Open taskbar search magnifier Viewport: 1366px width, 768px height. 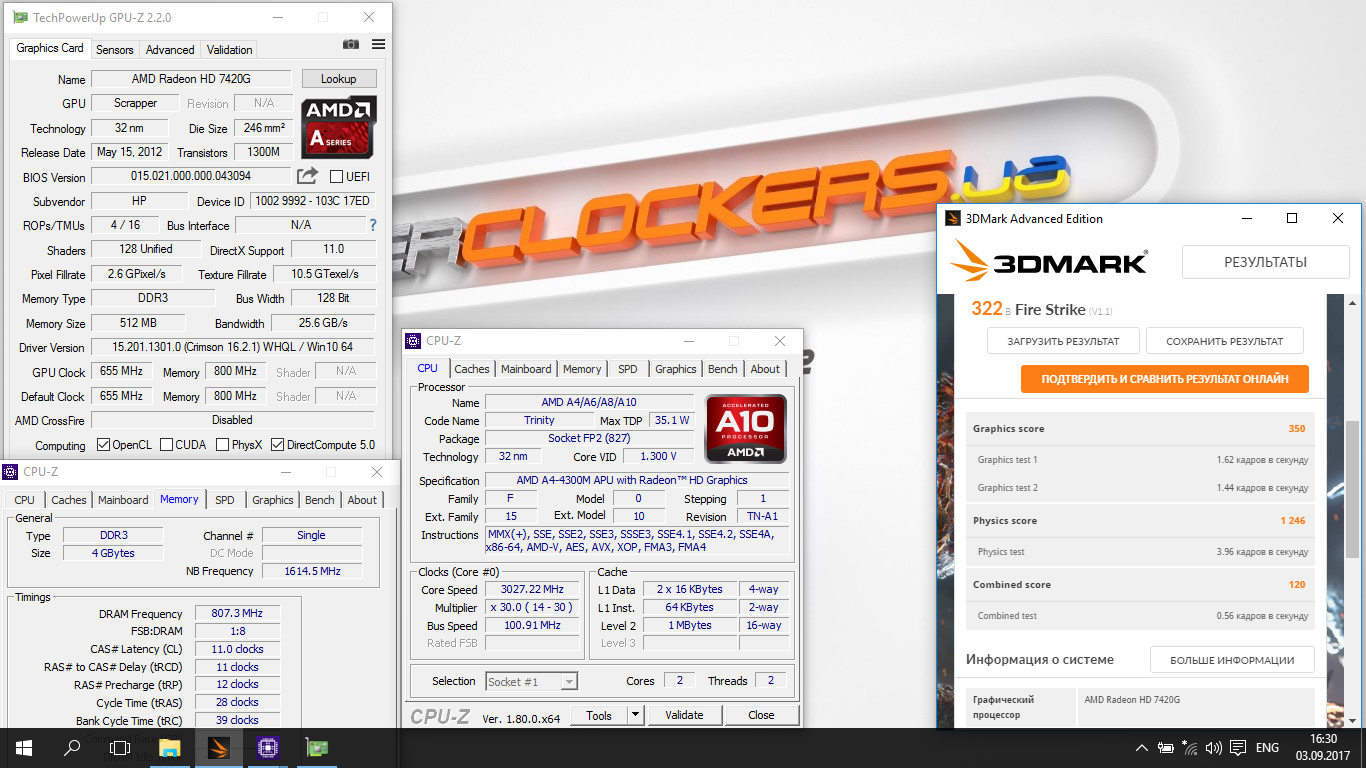tap(72, 747)
